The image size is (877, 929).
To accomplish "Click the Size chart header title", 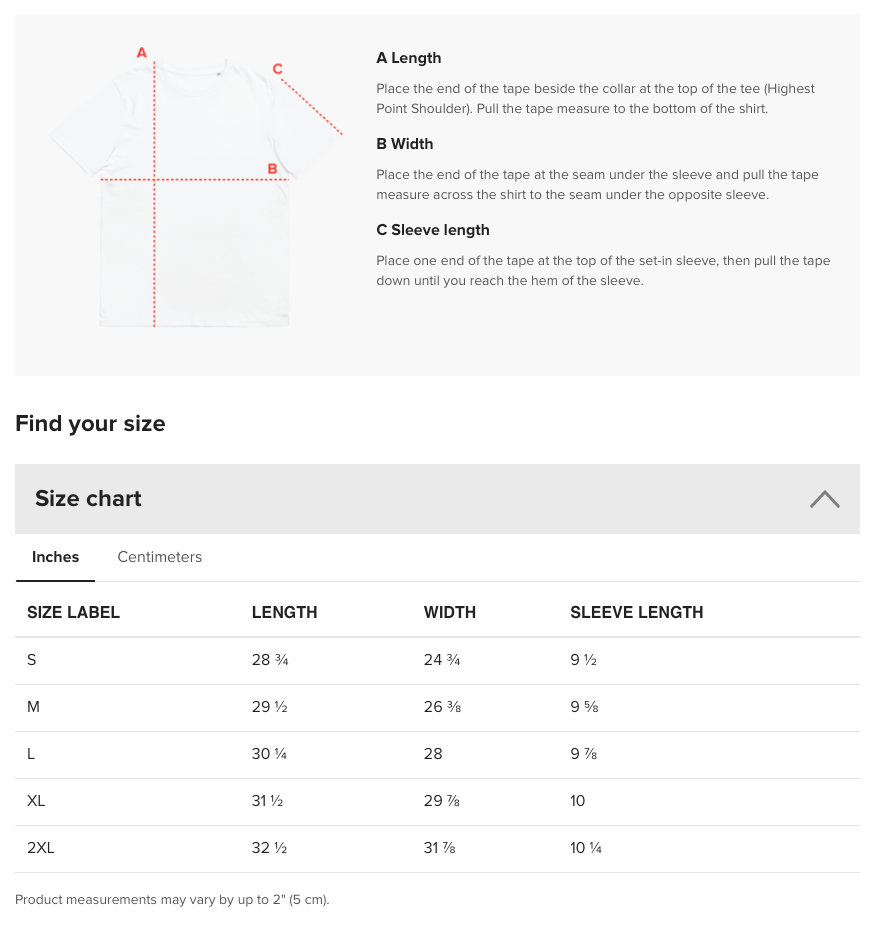I will point(88,499).
